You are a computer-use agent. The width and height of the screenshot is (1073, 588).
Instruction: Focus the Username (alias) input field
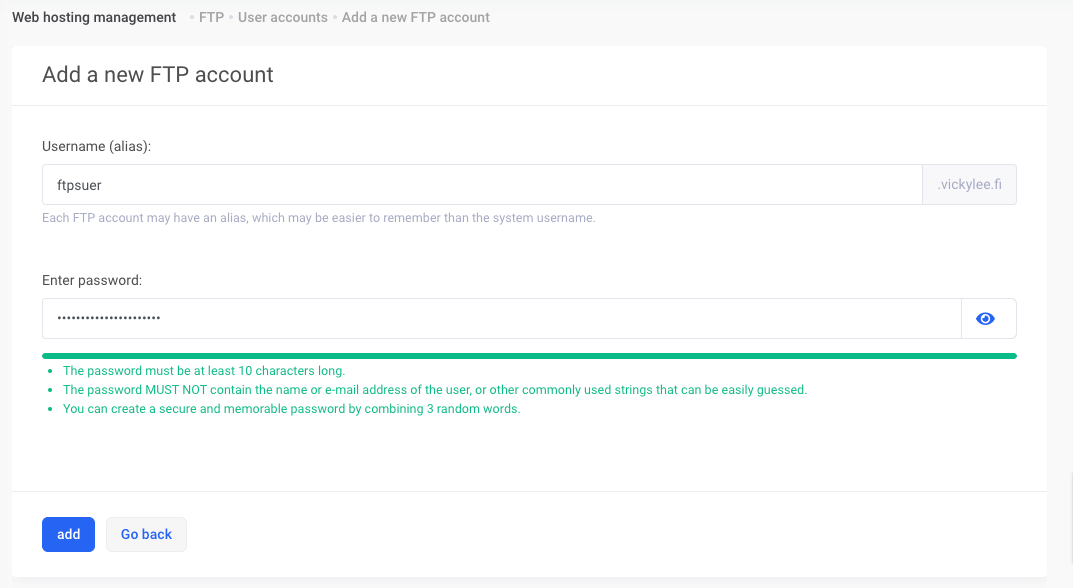480,185
